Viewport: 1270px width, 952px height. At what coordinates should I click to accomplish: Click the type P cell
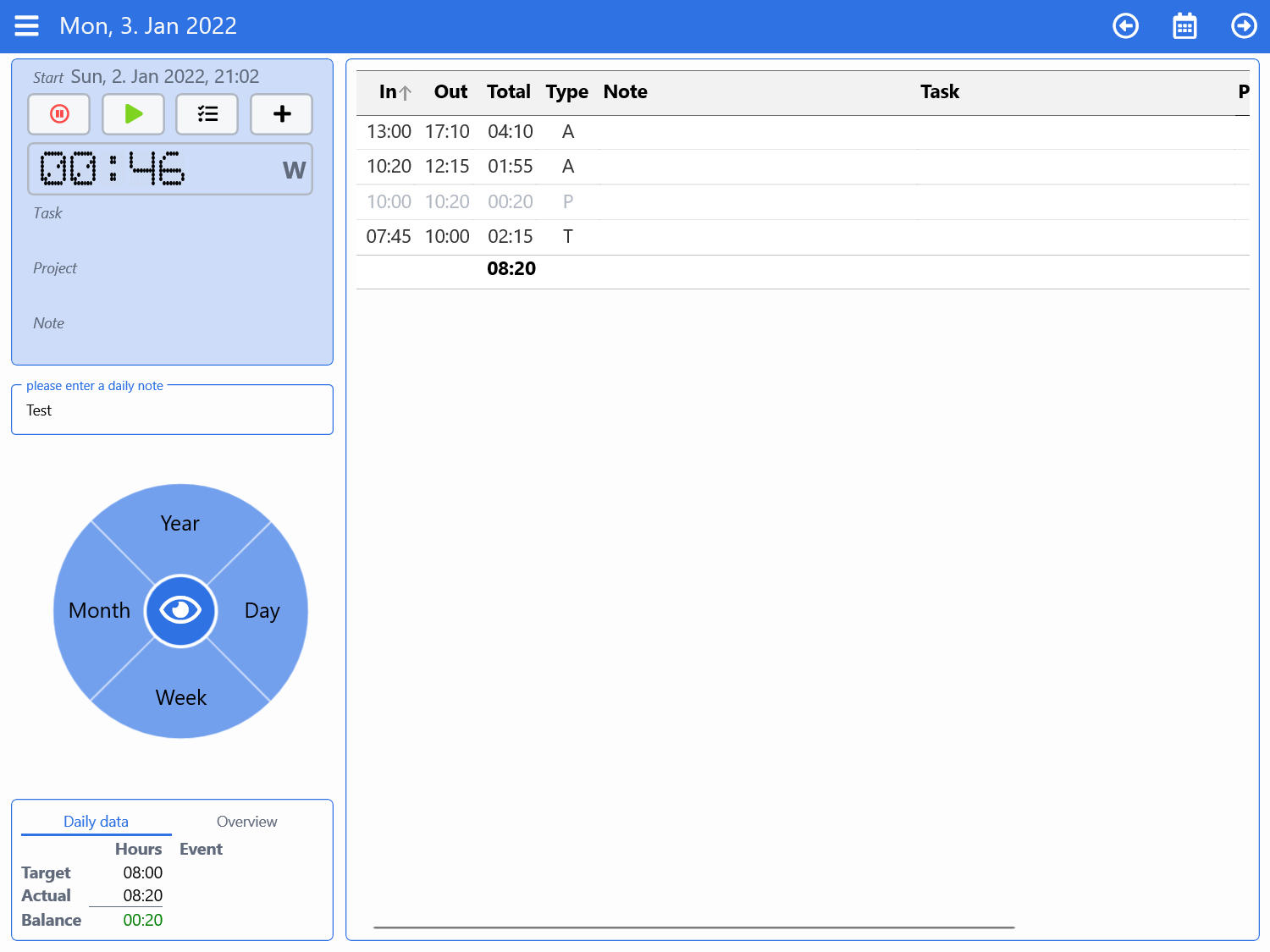pyautogui.click(x=568, y=202)
